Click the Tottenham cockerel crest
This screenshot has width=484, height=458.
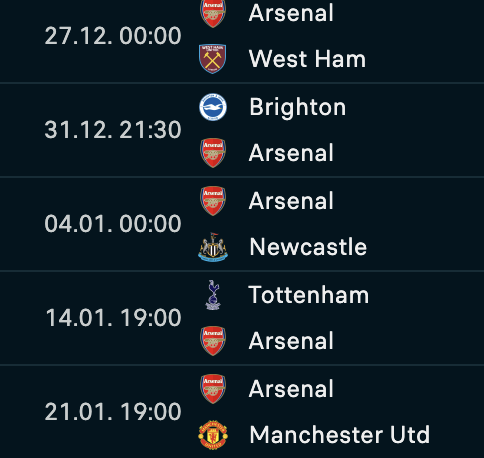point(213,295)
